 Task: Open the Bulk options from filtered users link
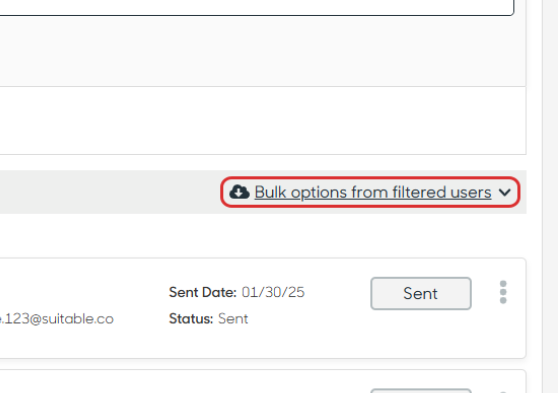(373, 192)
